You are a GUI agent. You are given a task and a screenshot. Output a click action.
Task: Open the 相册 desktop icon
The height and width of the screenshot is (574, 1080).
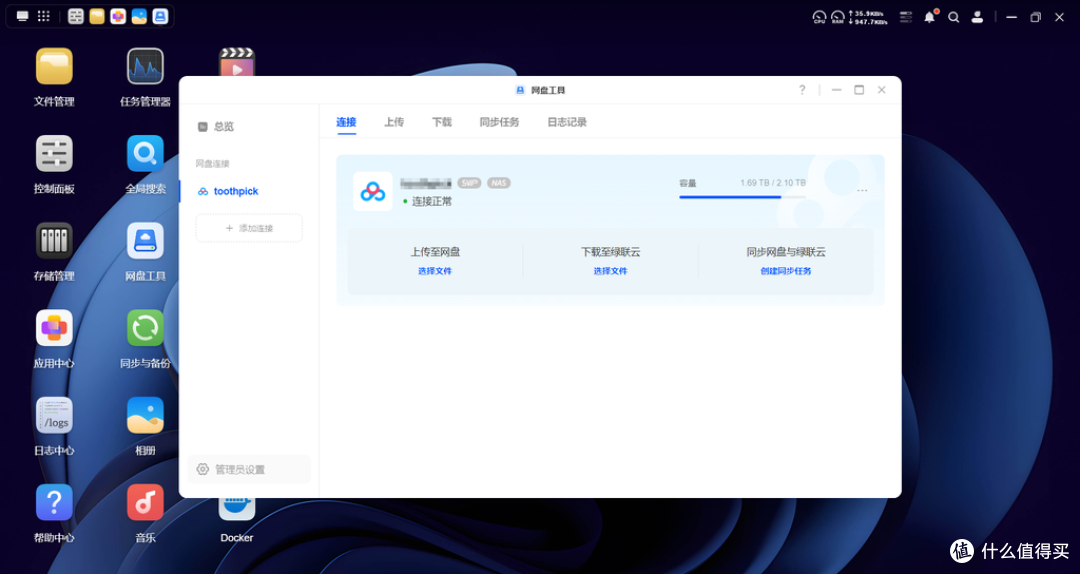145,416
